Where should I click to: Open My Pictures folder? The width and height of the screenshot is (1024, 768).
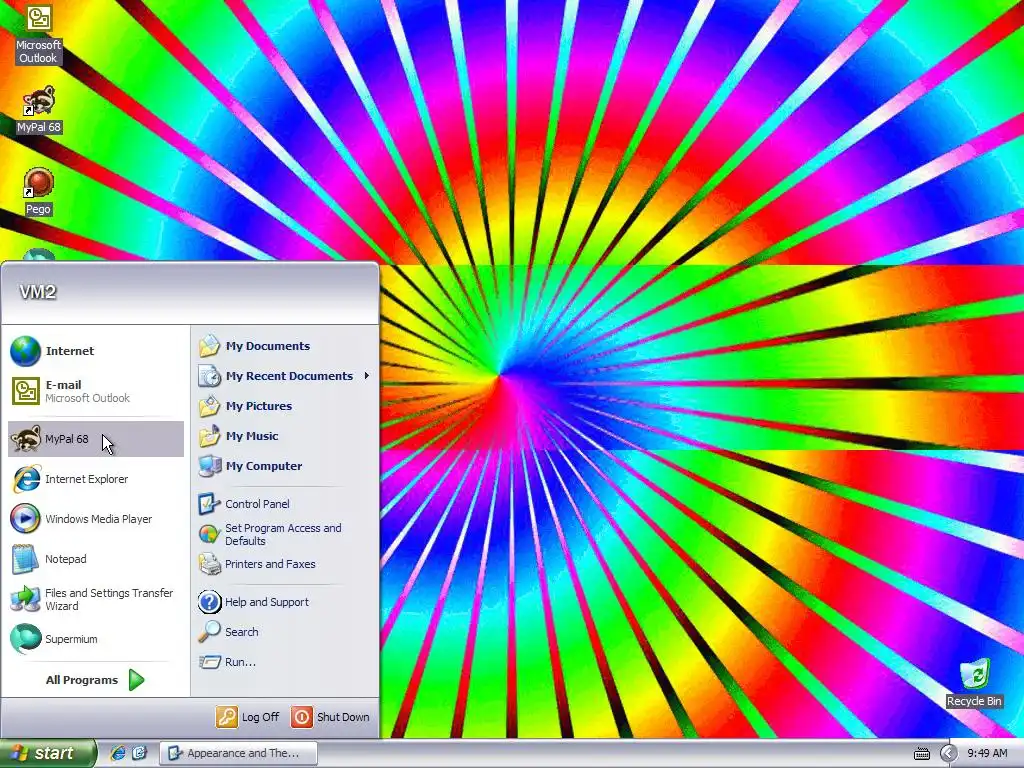(285, 406)
